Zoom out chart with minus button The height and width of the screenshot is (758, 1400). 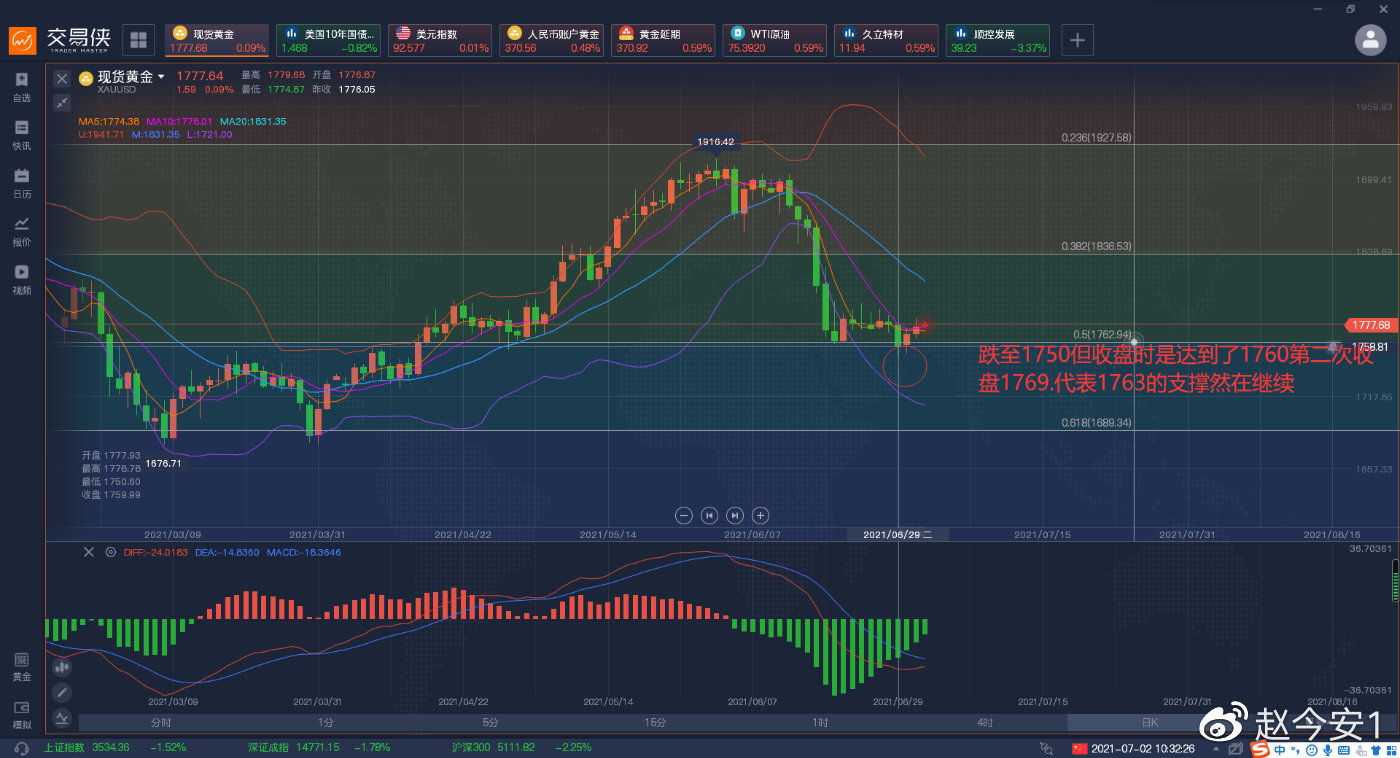684,515
